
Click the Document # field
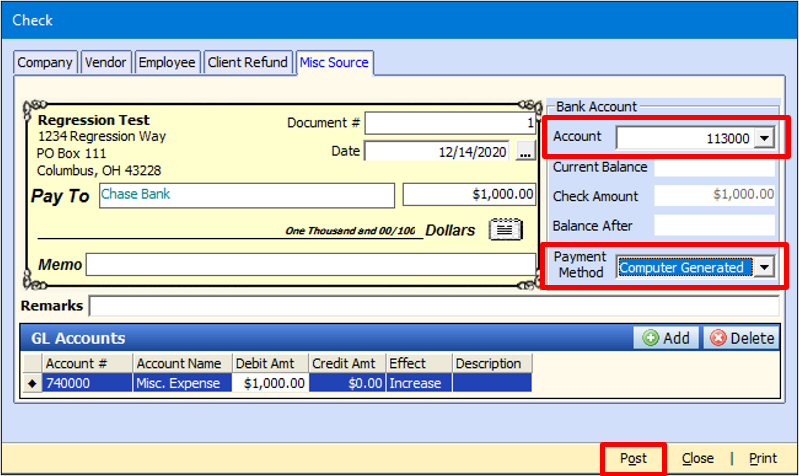click(x=450, y=123)
